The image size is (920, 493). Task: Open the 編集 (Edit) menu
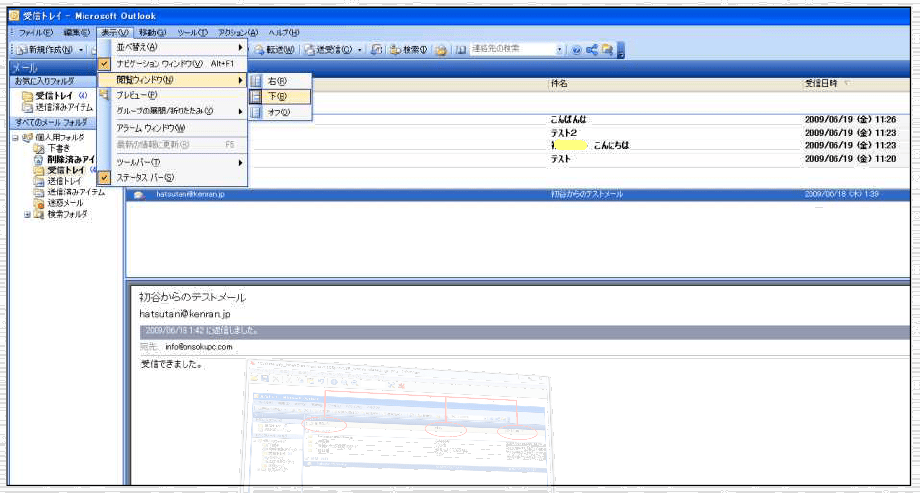click(77, 33)
